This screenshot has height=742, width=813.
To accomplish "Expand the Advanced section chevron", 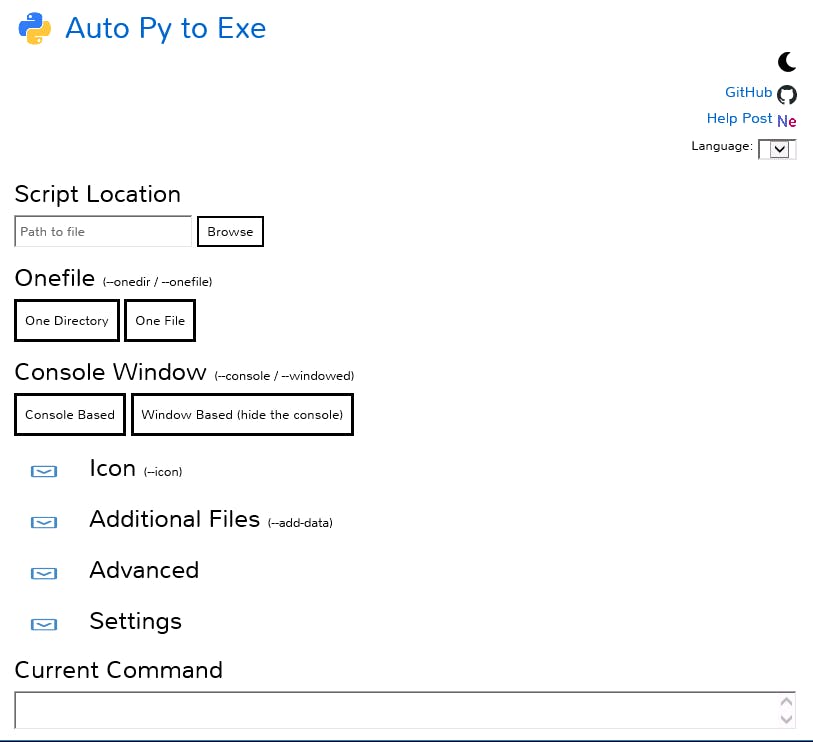I will click(x=44, y=573).
